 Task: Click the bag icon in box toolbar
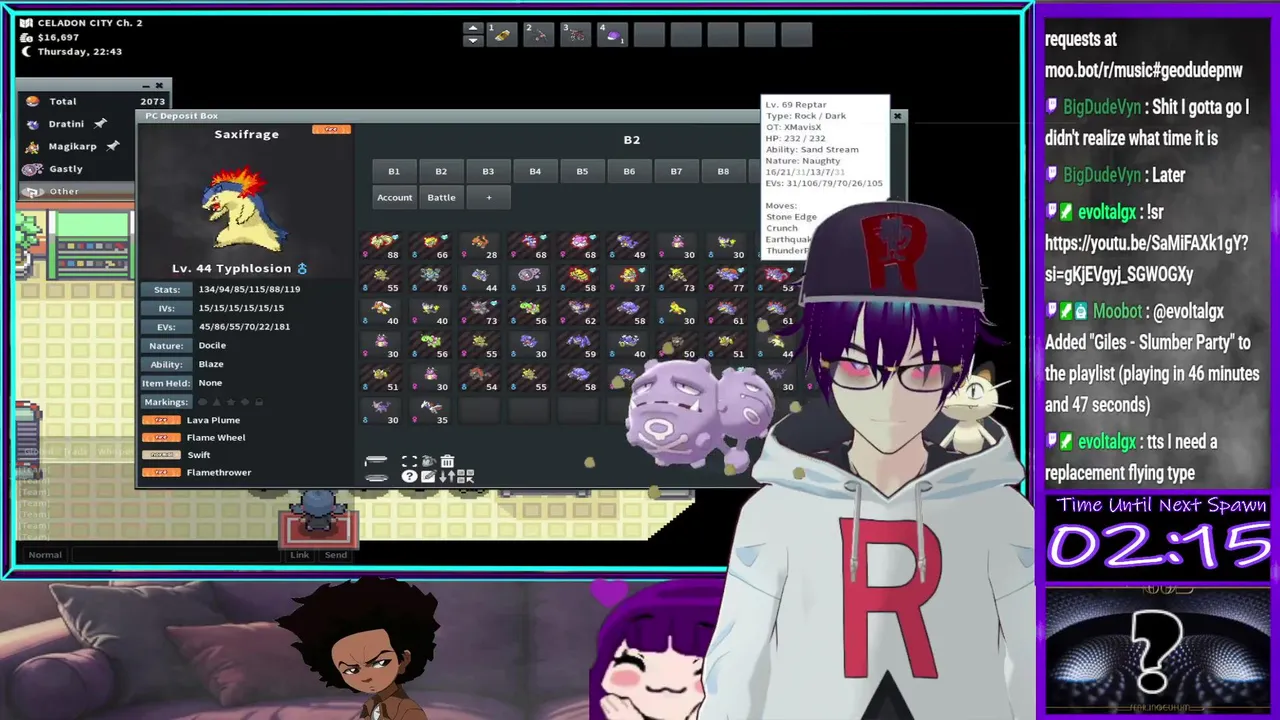[x=429, y=461]
